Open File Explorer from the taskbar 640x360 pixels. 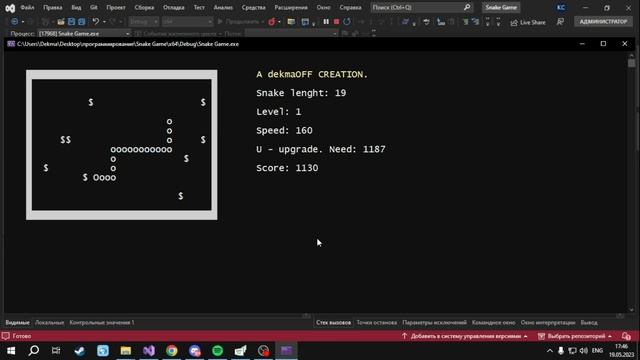[126, 351]
